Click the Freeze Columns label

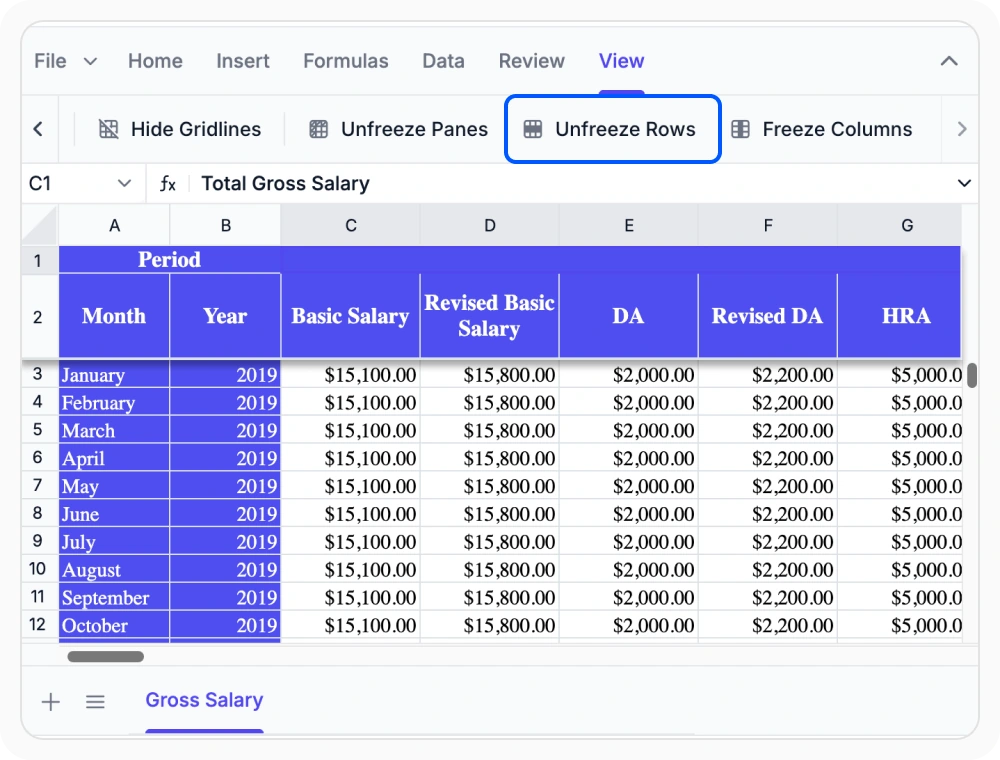click(x=837, y=129)
